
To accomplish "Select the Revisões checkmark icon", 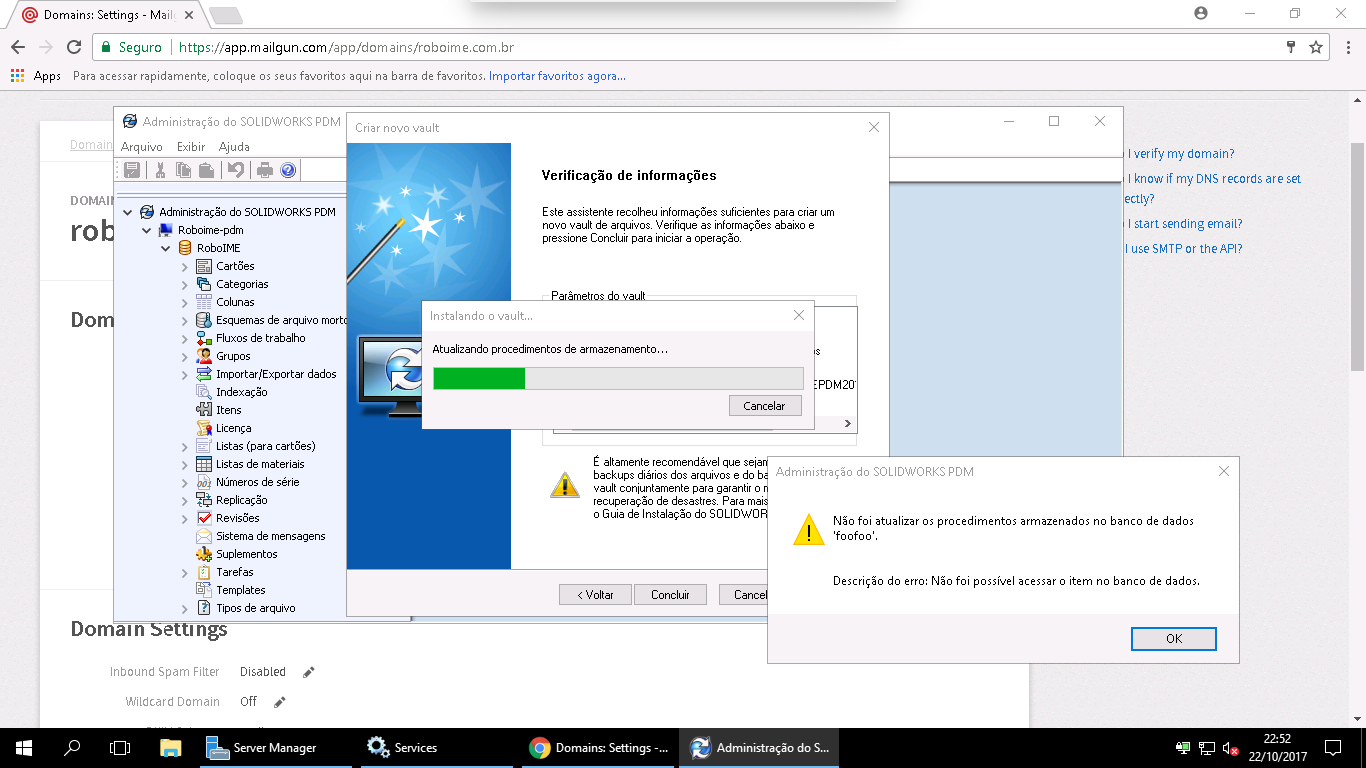I will click(204, 518).
